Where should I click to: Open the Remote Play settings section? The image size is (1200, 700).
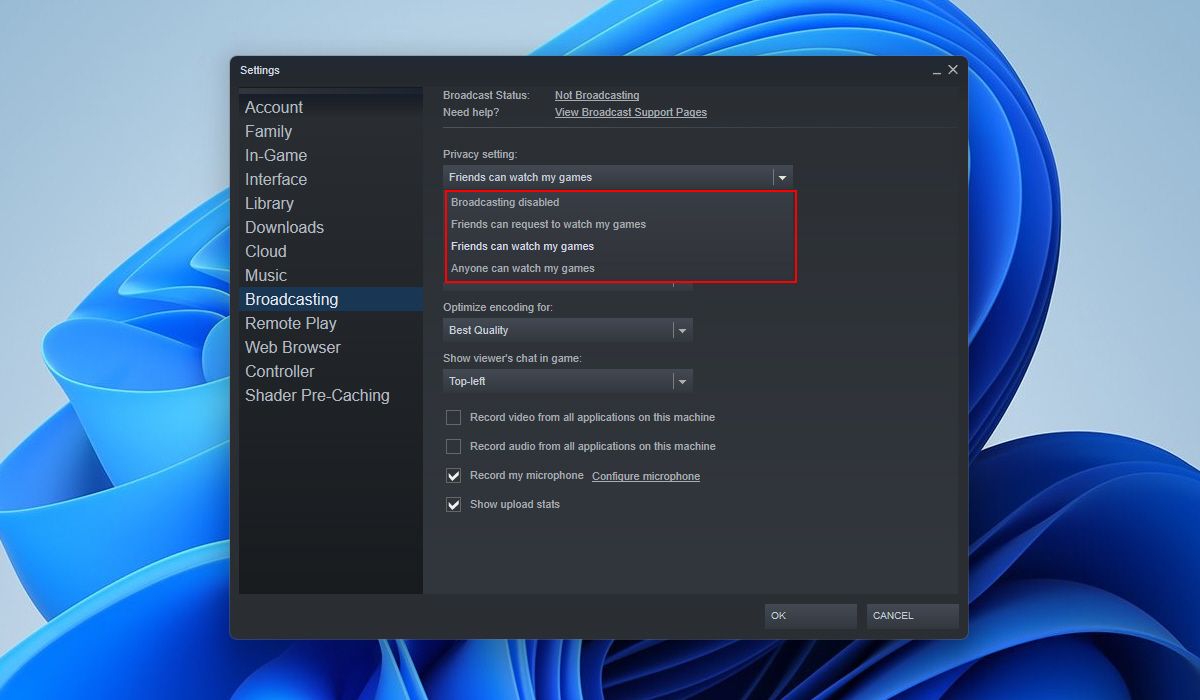[291, 323]
